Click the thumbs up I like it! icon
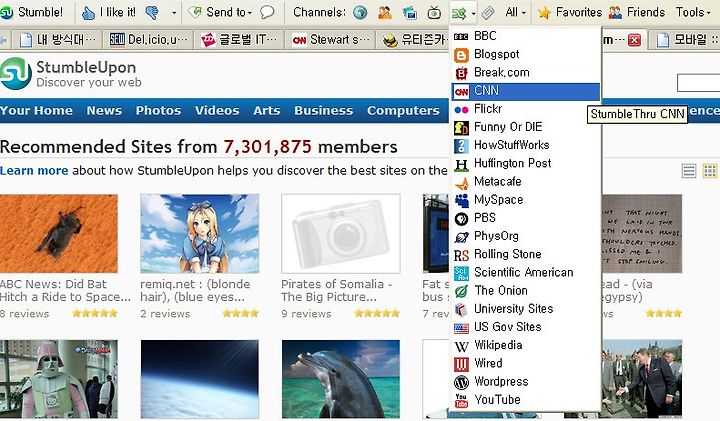This screenshot has height=421, width=720. click(x=89, y=13)
